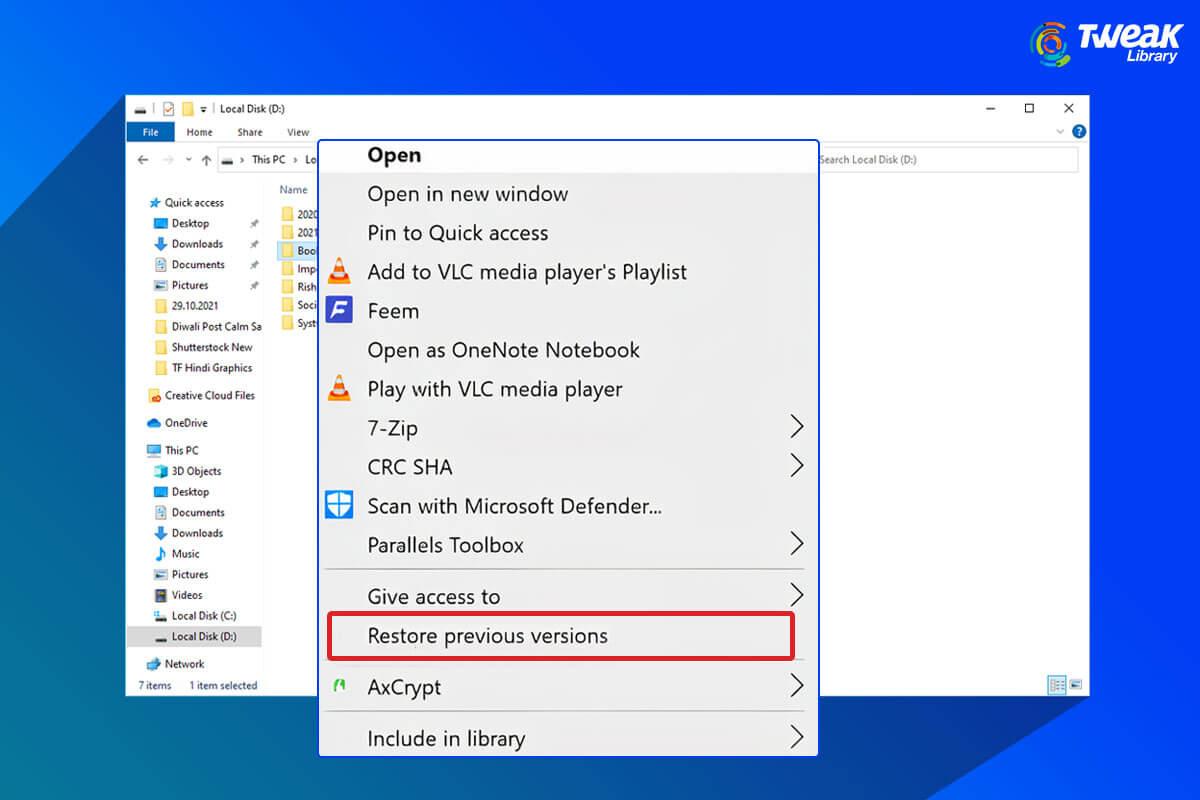Image resolution: width=1200 pixels, height=800 pixels.
Task: Click the Feem app icon in context menu
Action: pos(340,311)
